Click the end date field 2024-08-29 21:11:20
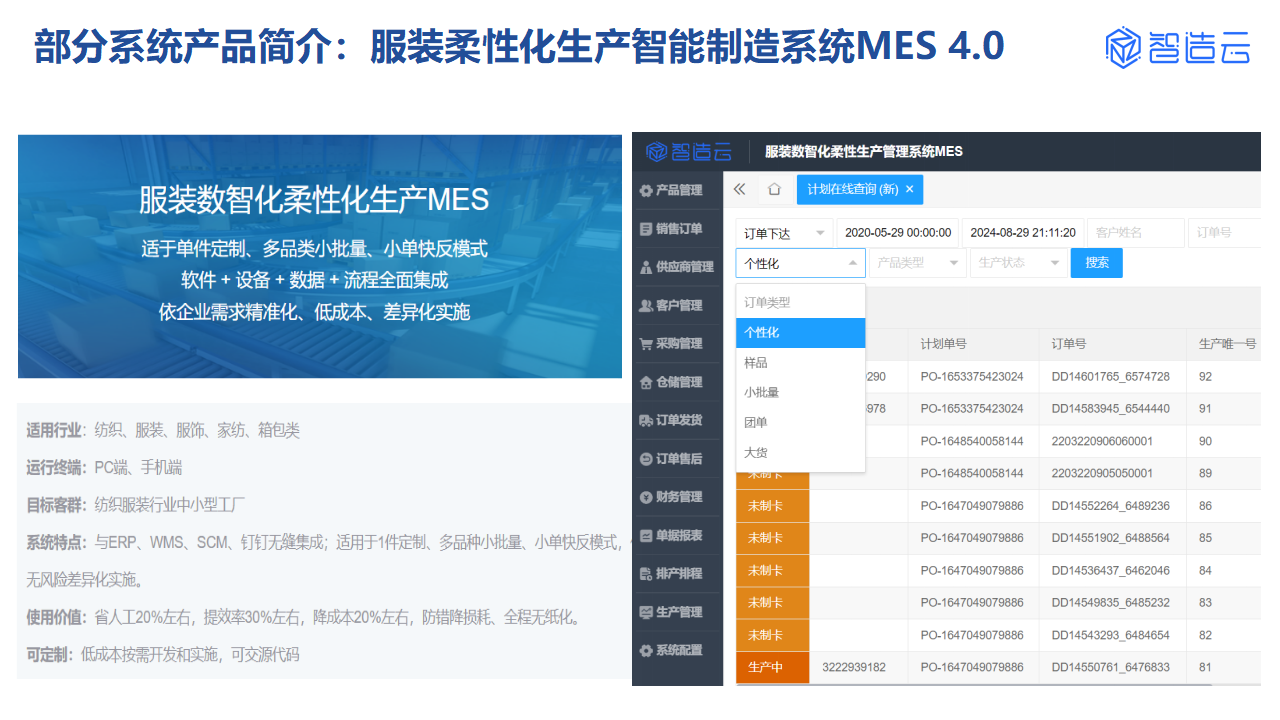 pyautogui.click(x=1023, y=233)
